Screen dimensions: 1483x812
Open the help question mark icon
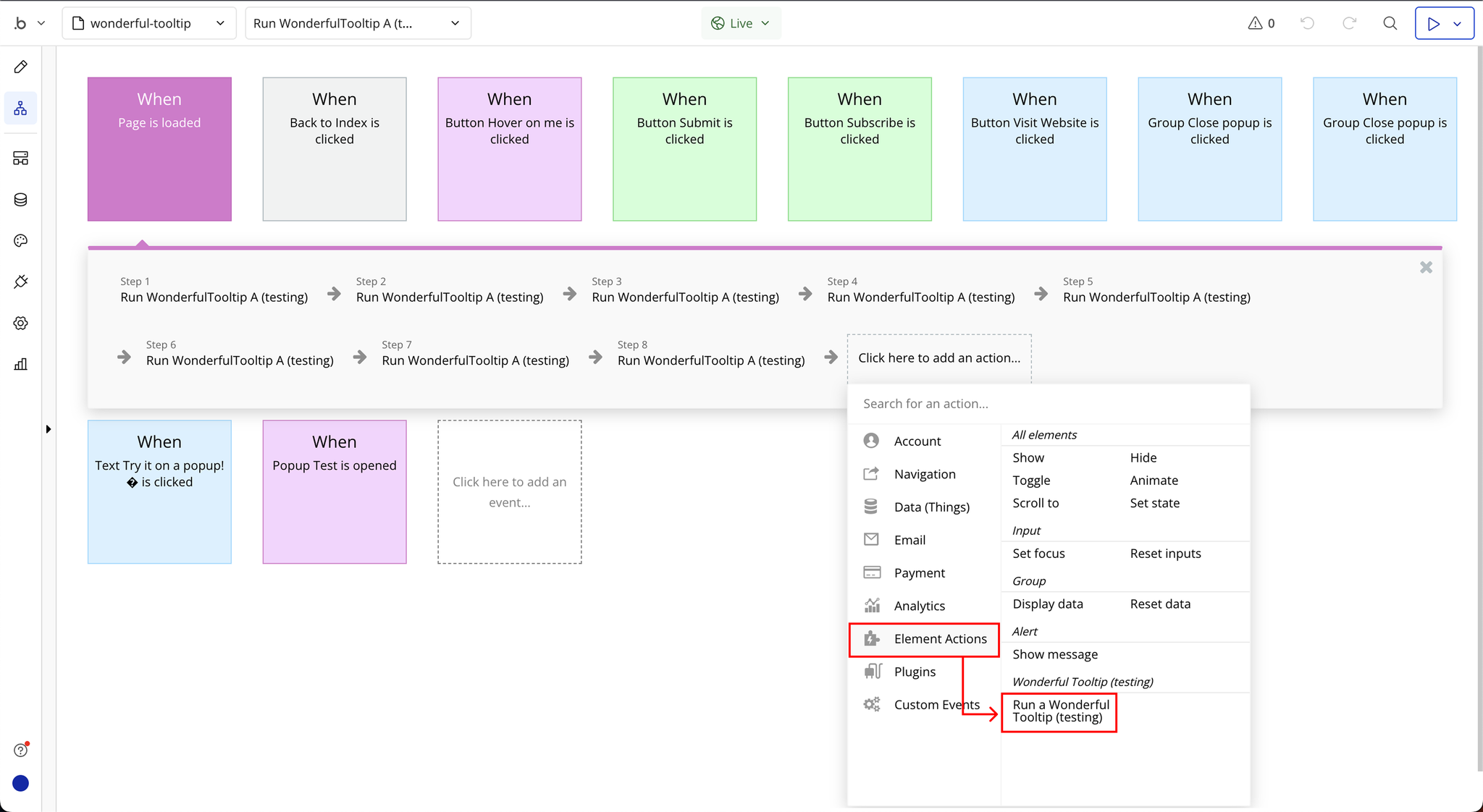[x=20, y=750]
